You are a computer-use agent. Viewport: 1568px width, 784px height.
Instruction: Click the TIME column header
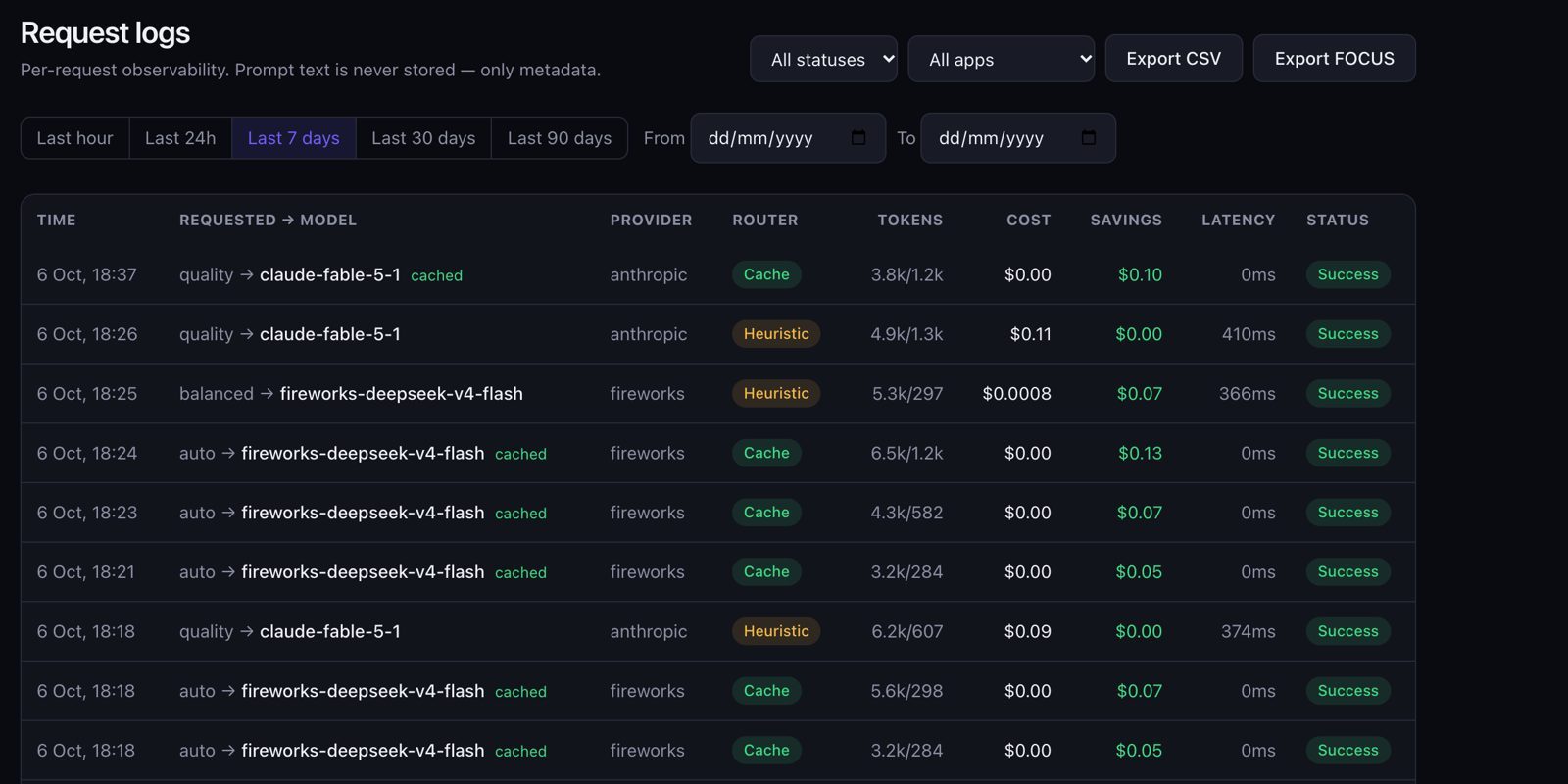57,220
